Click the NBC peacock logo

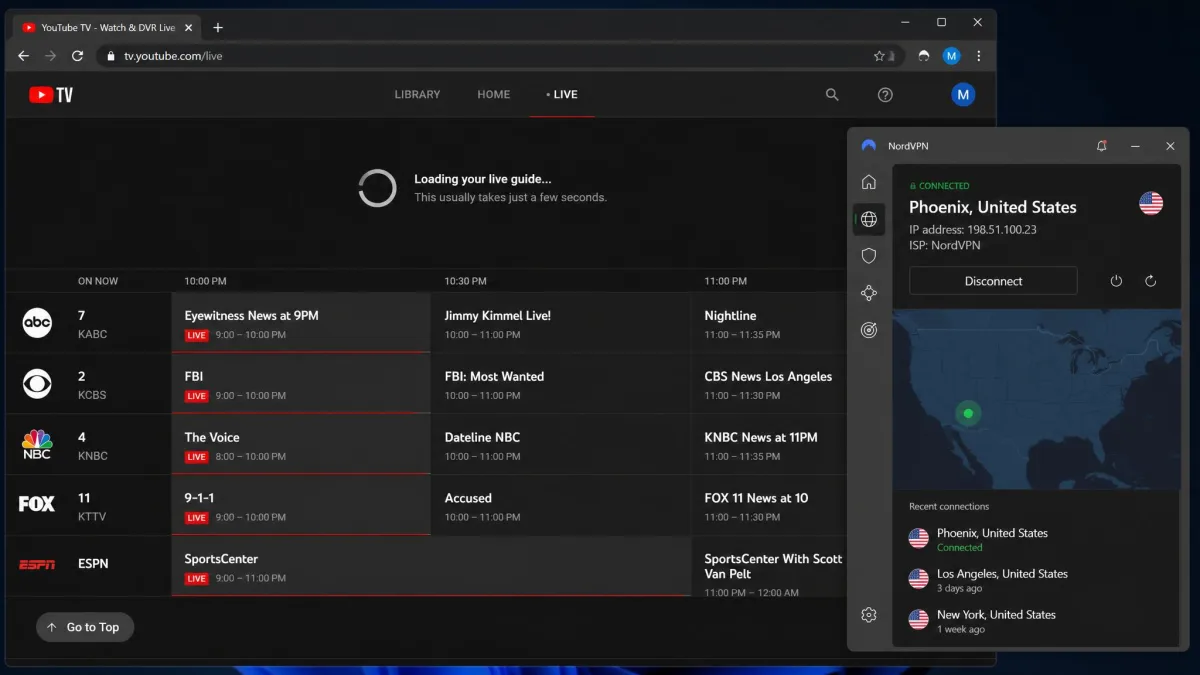tap(37, 444)
